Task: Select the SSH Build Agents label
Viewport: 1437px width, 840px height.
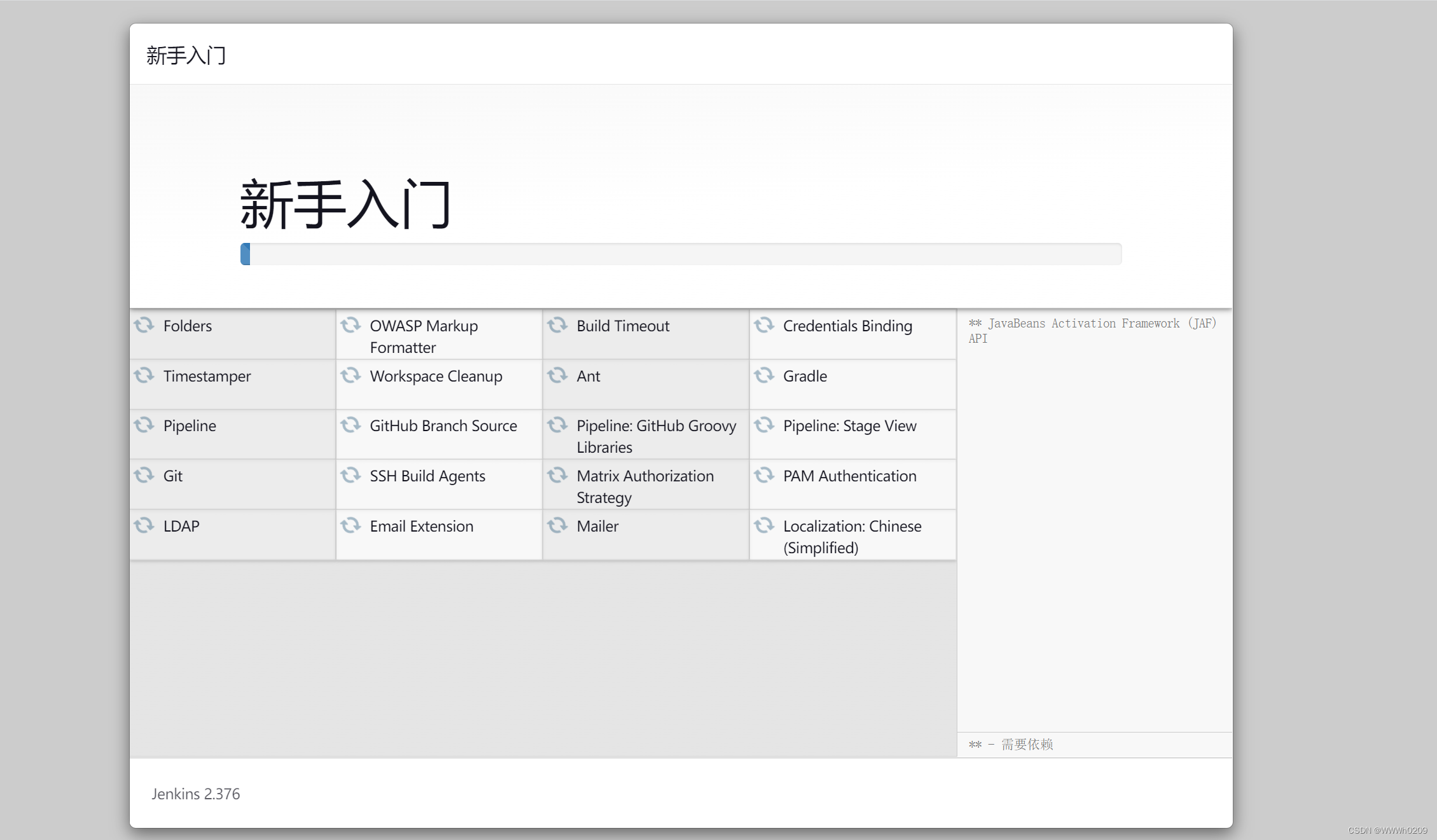Action: (x=427, y=476)
